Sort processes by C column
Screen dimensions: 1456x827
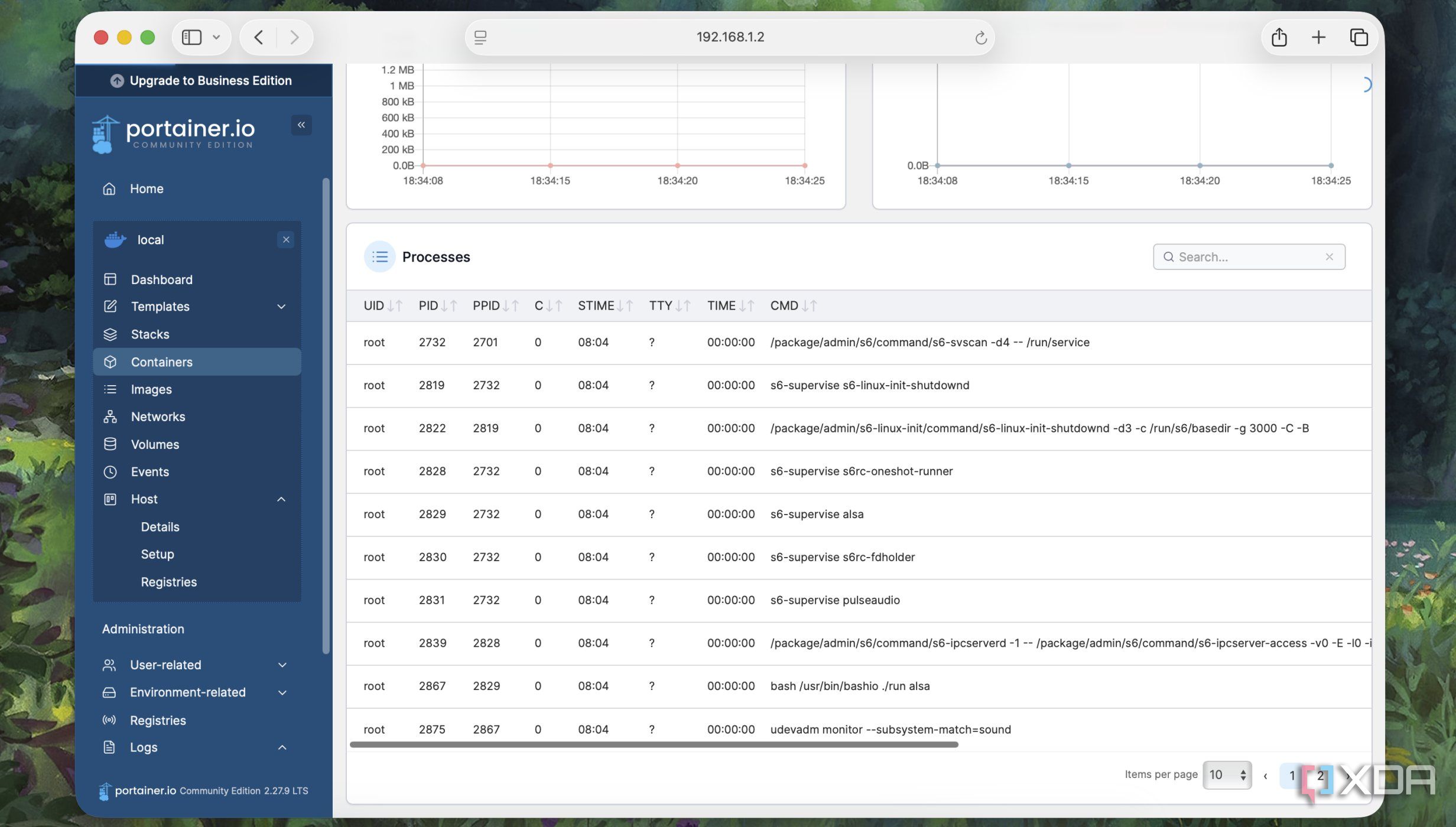548,305
